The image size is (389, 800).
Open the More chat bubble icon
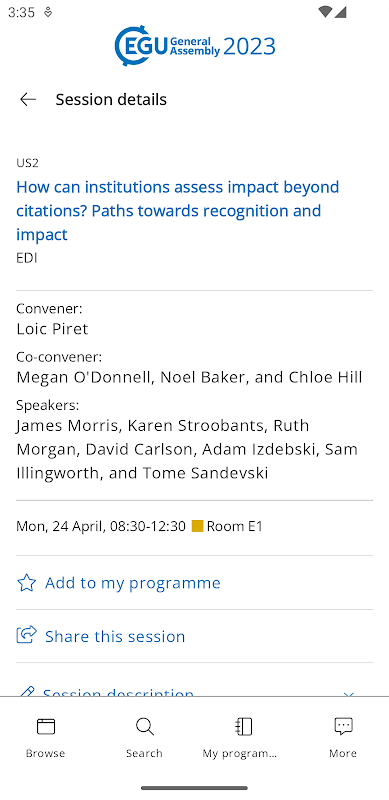[343, 726]
